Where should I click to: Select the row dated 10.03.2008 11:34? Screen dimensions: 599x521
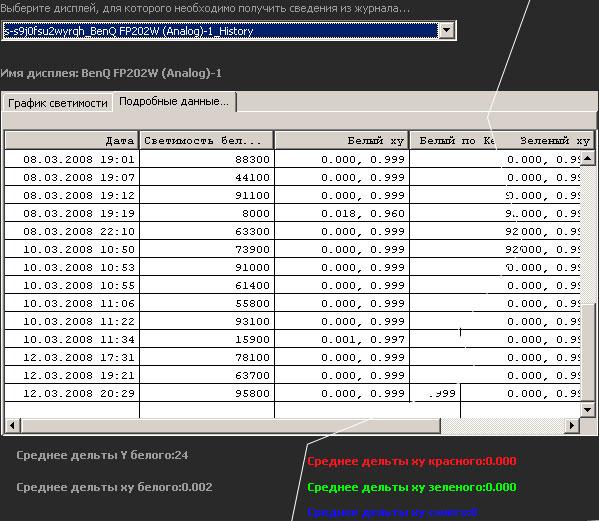292,339
